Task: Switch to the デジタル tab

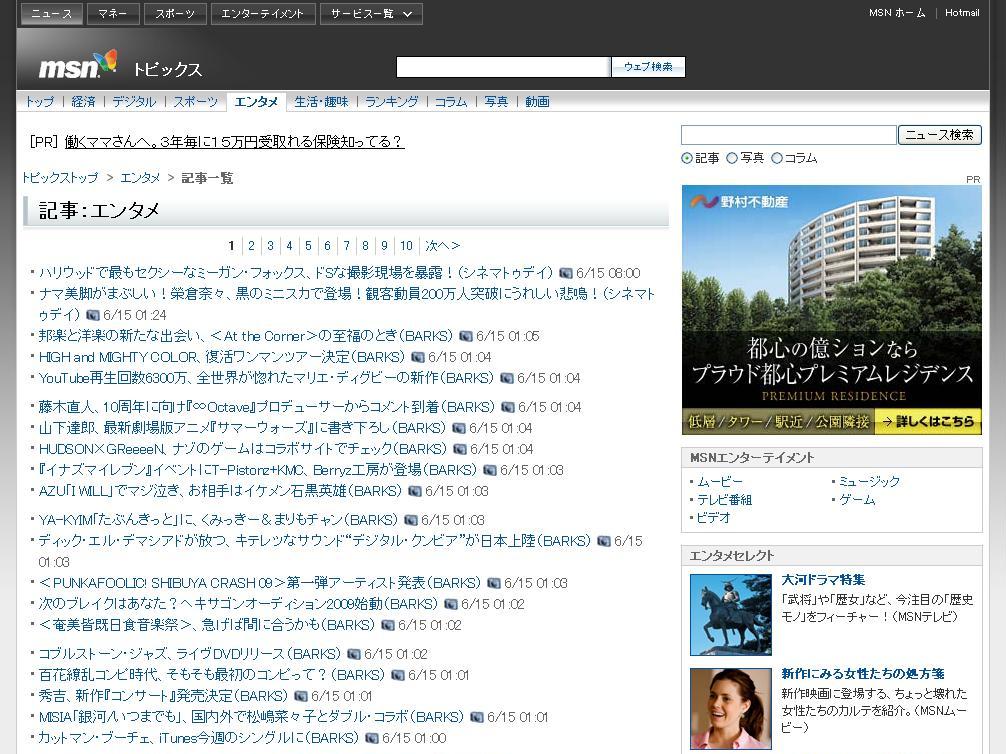Action: tap(134, 101)
